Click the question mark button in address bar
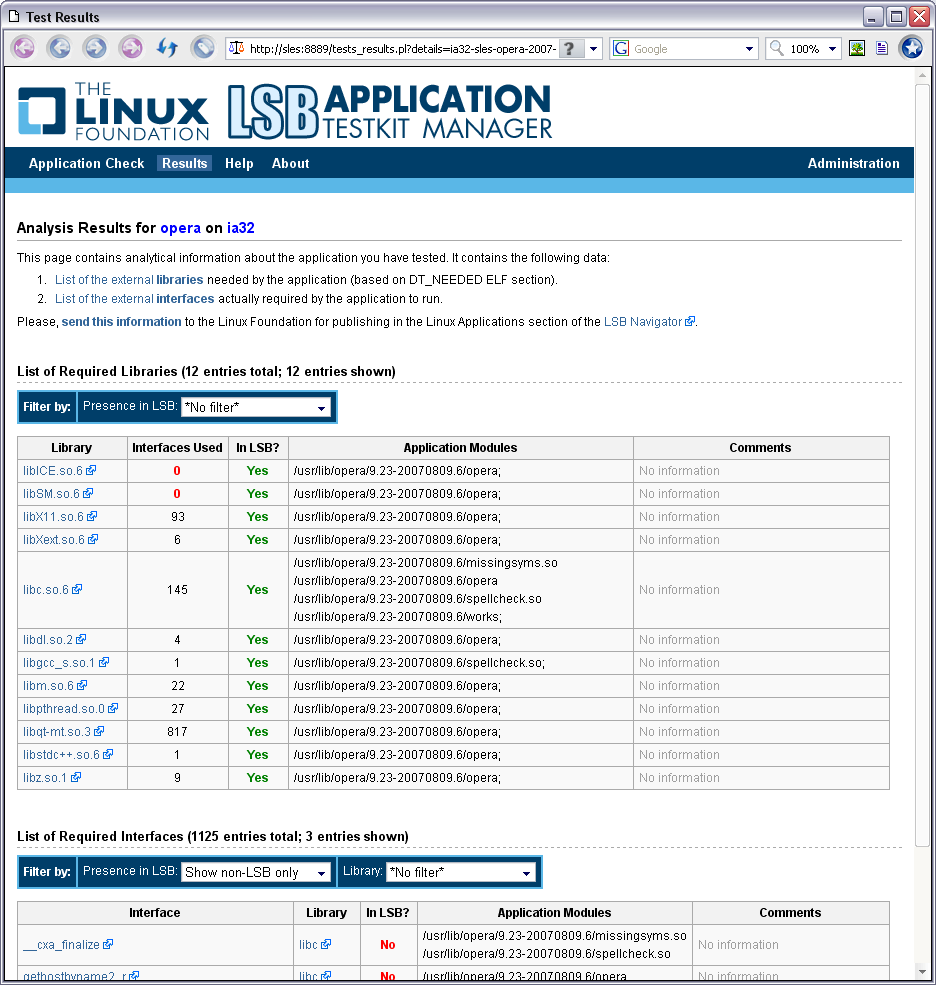 pos(570,48)
